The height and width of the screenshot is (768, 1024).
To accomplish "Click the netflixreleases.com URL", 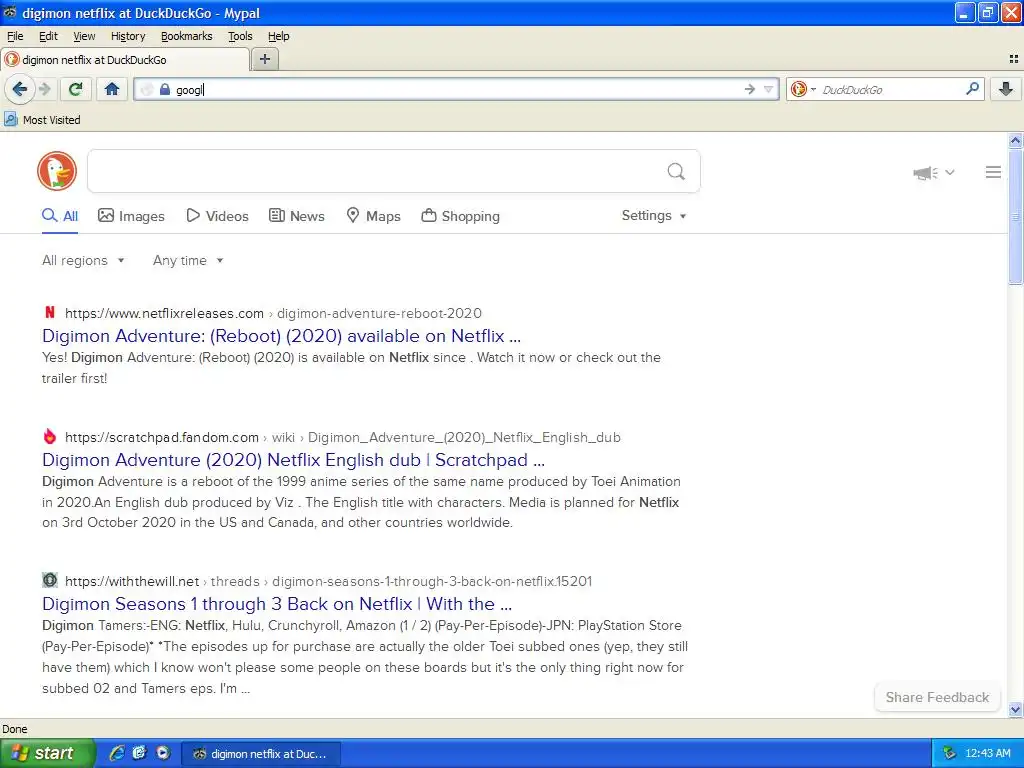I will pyautogui.click(x=165, y=313).
